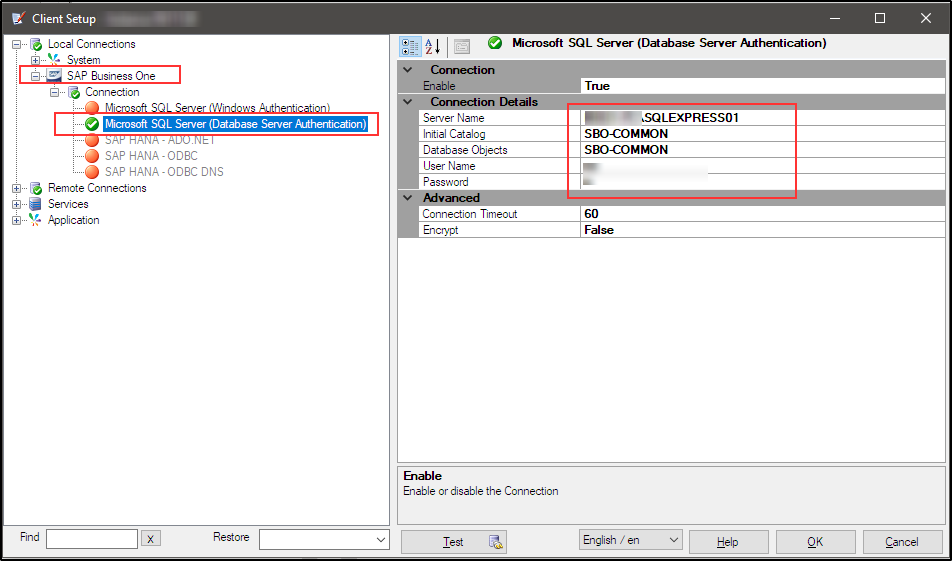Click the Application node icon
952x561 pixels.
coord(36,220)
